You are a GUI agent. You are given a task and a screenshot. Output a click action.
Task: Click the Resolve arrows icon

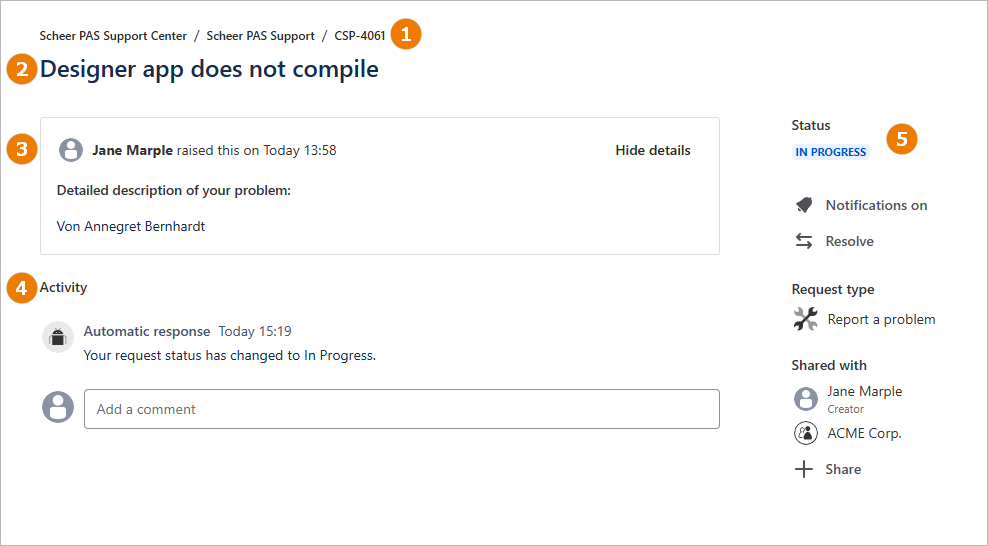(804, 241)
